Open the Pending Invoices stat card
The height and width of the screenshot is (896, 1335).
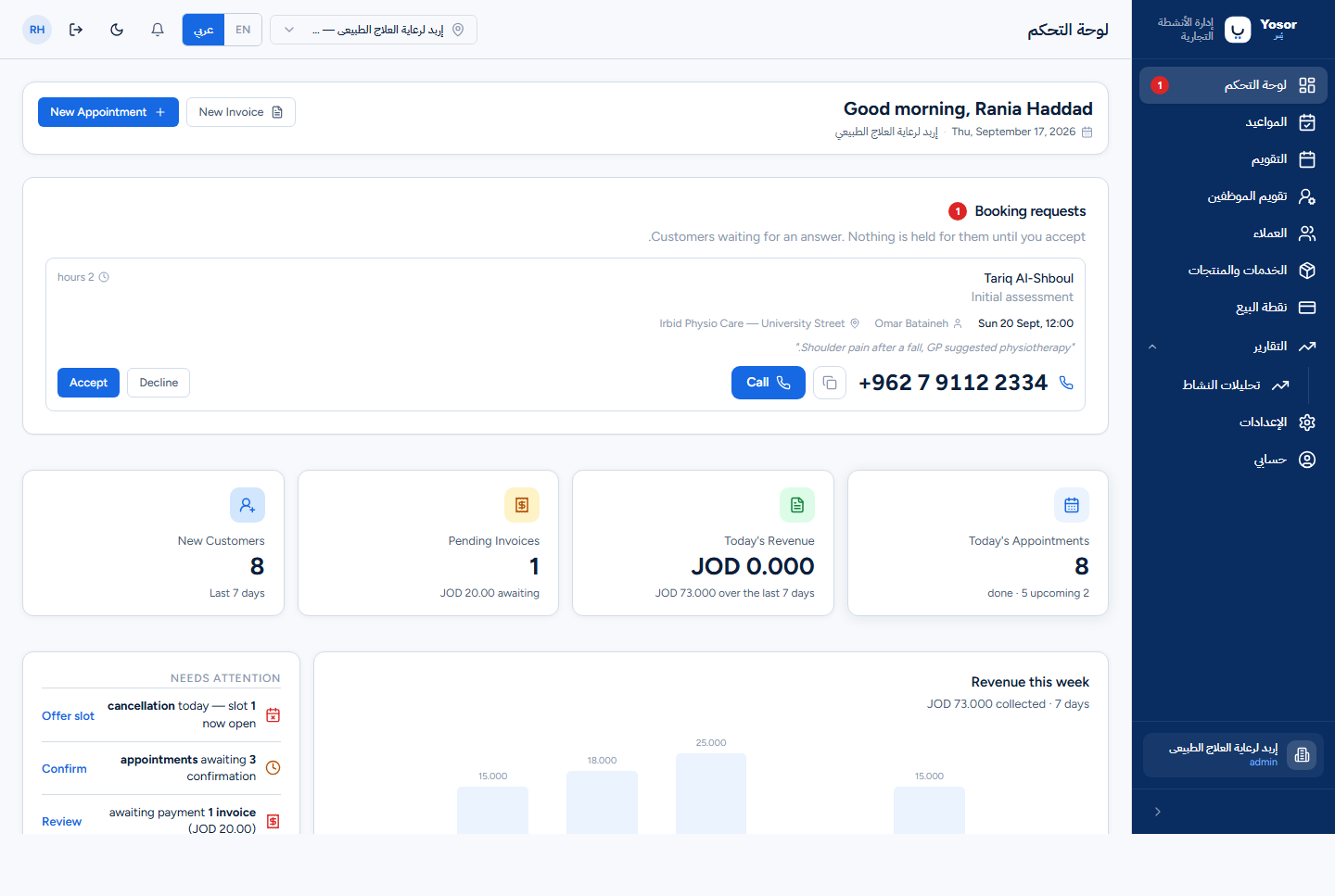pyautogui.click(x=428, y=543)
